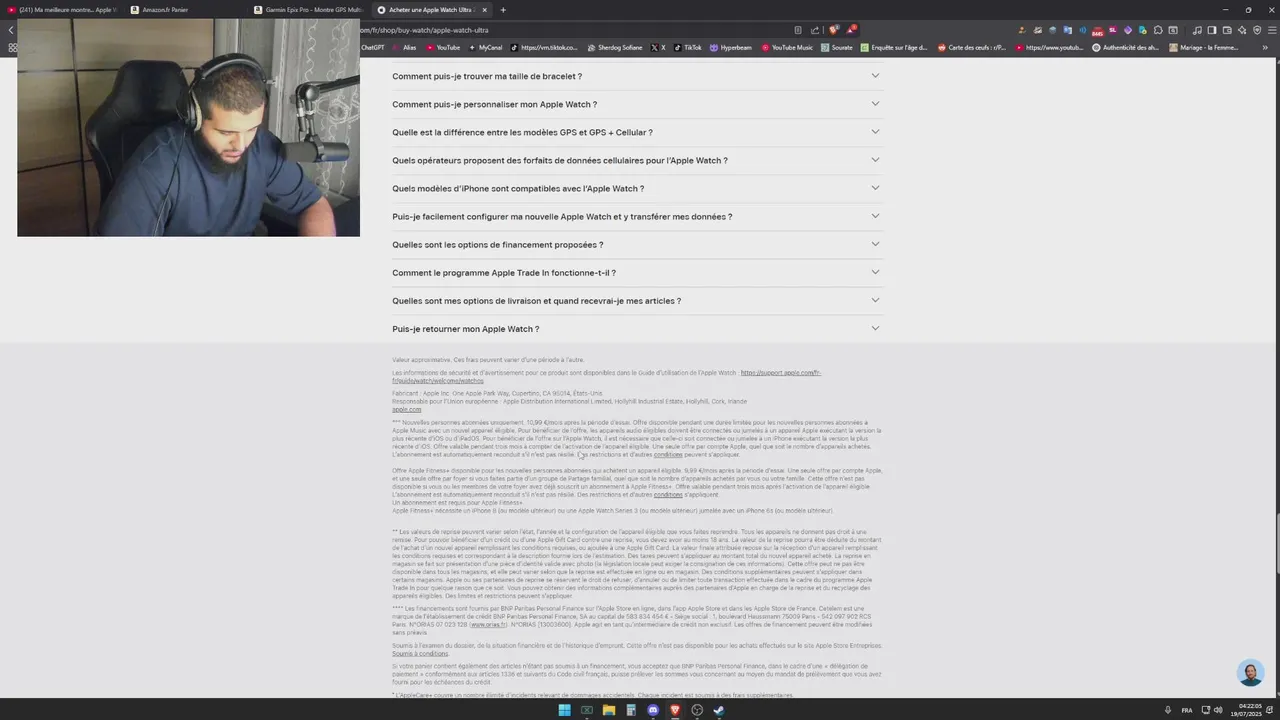Open Discord from the taskbar

click(653, 710)
